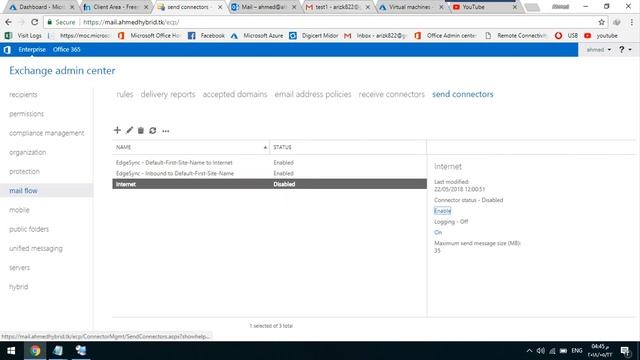Open mobile section
The image size is (640, 360).
19,210
